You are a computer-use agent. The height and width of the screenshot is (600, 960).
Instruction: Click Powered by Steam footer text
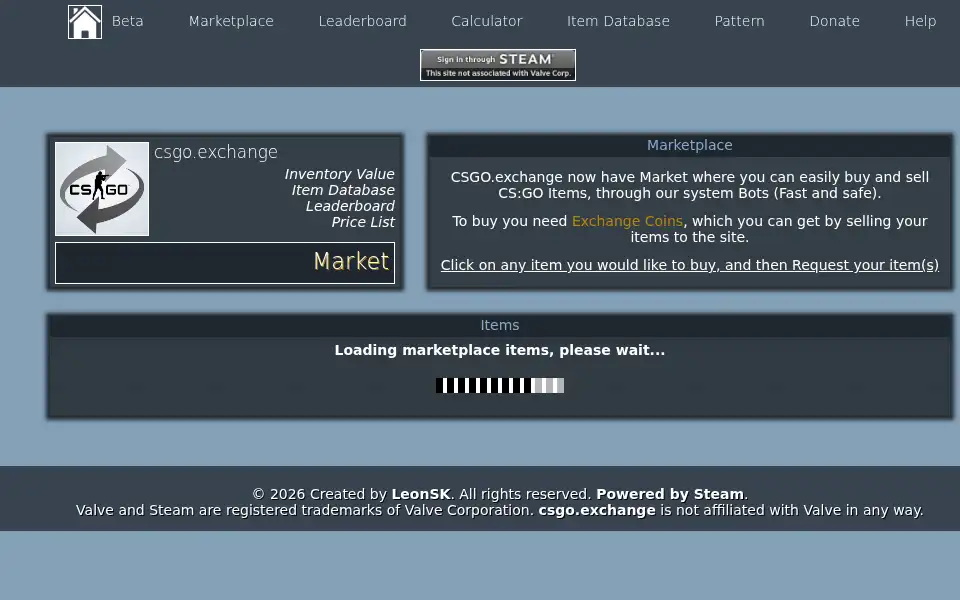[x=670, y=494]
